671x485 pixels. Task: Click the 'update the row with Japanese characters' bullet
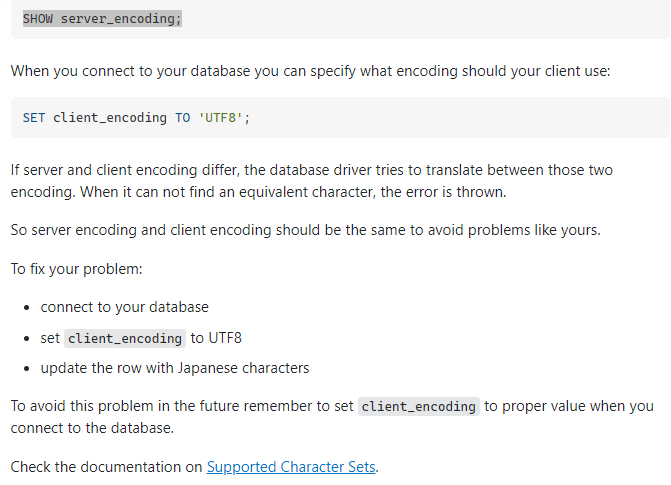point(175,368)
